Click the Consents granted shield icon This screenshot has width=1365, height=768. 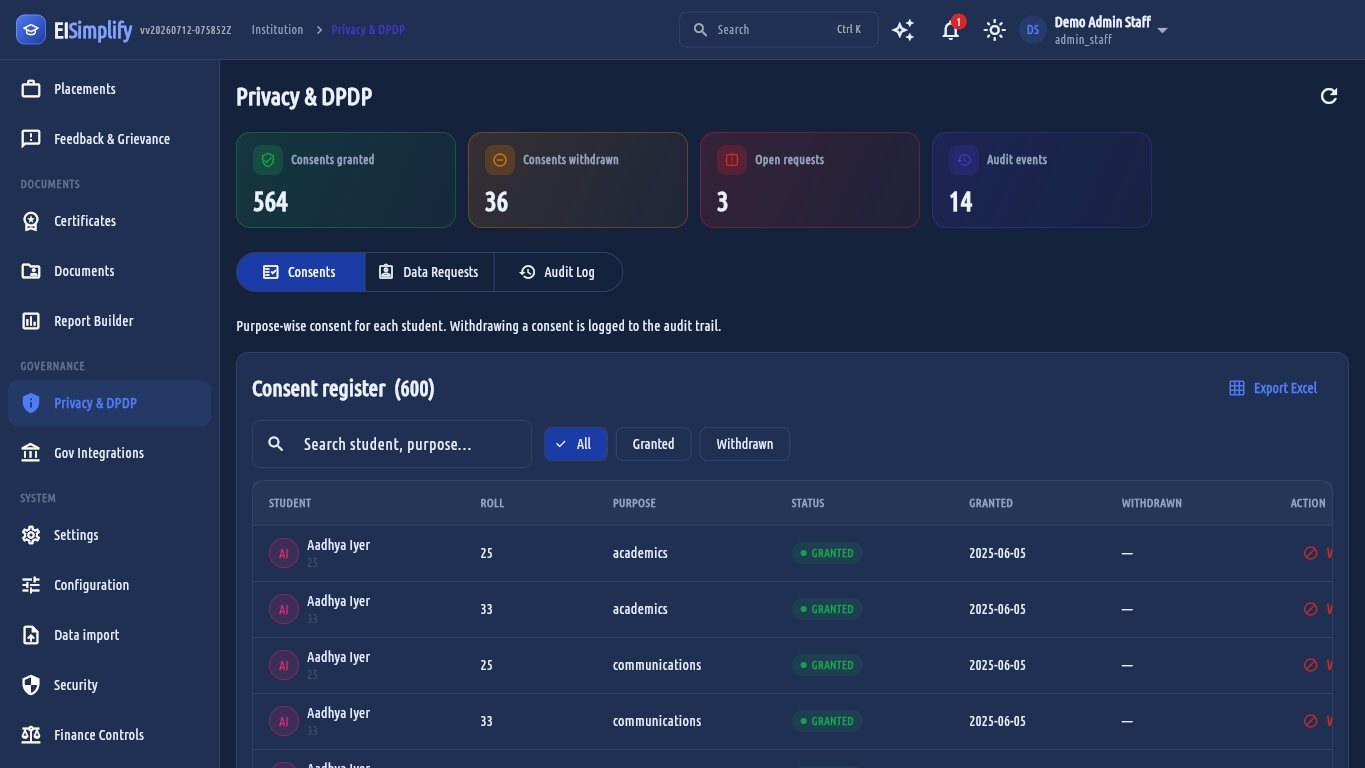[x=268, y=160]
